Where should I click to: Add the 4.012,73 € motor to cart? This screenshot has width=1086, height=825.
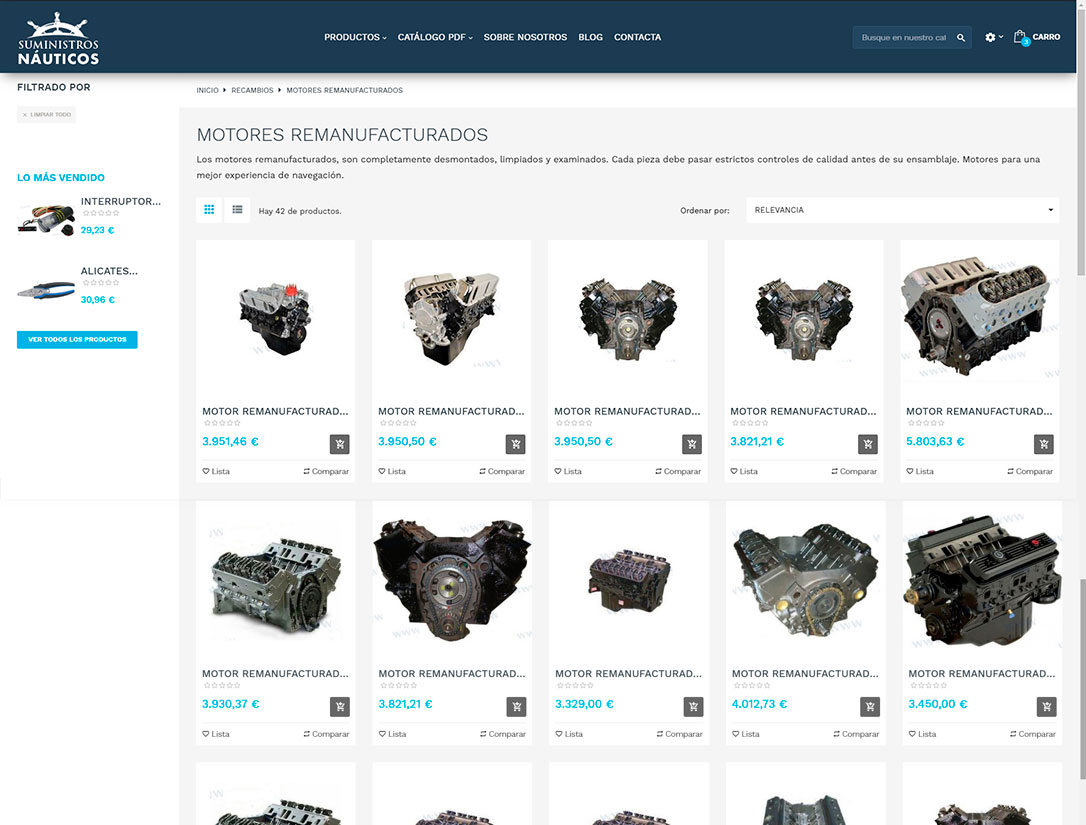click(x=869, y=707)
